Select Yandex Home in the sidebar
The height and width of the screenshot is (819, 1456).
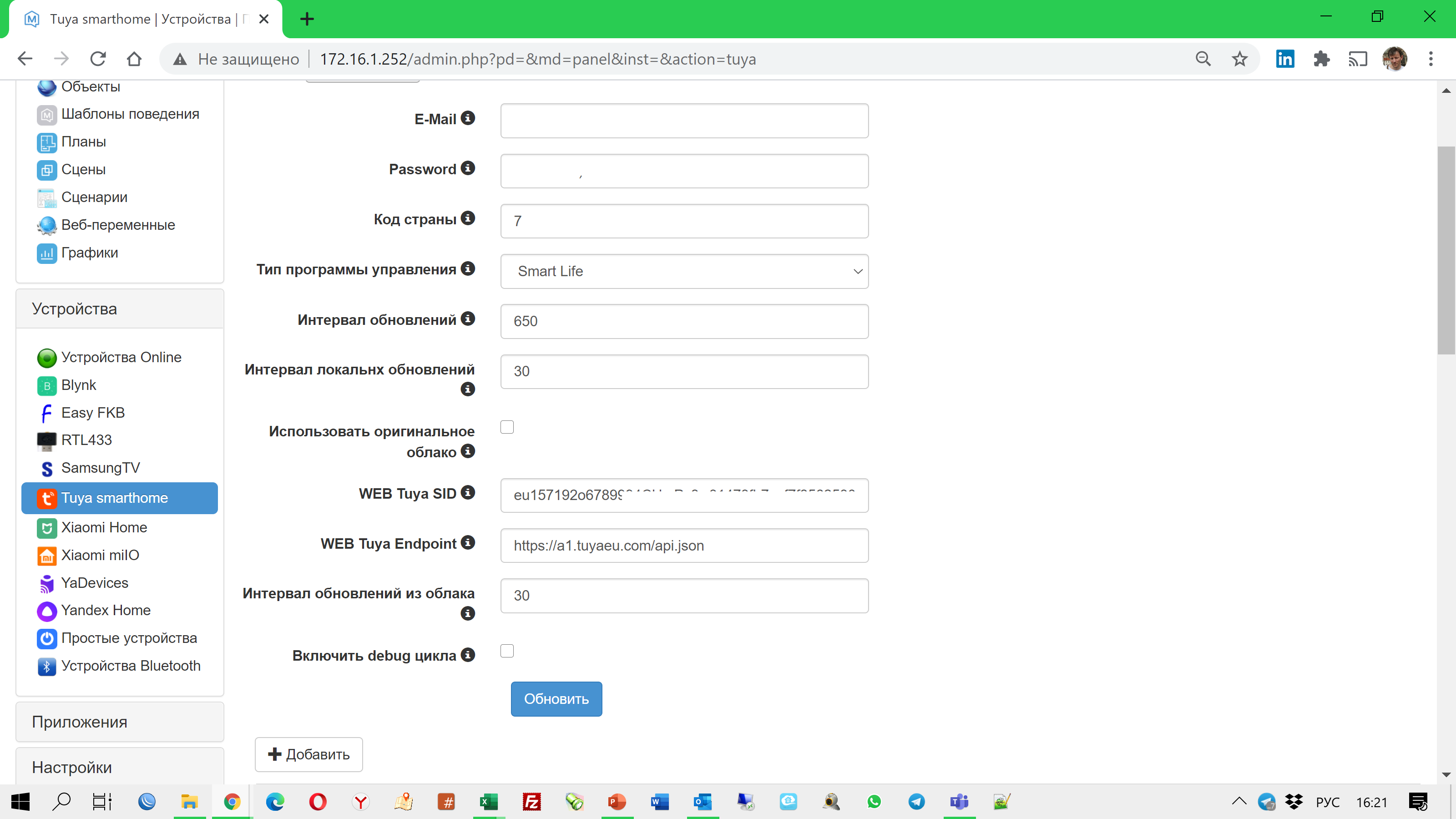(x=106, y=611)
